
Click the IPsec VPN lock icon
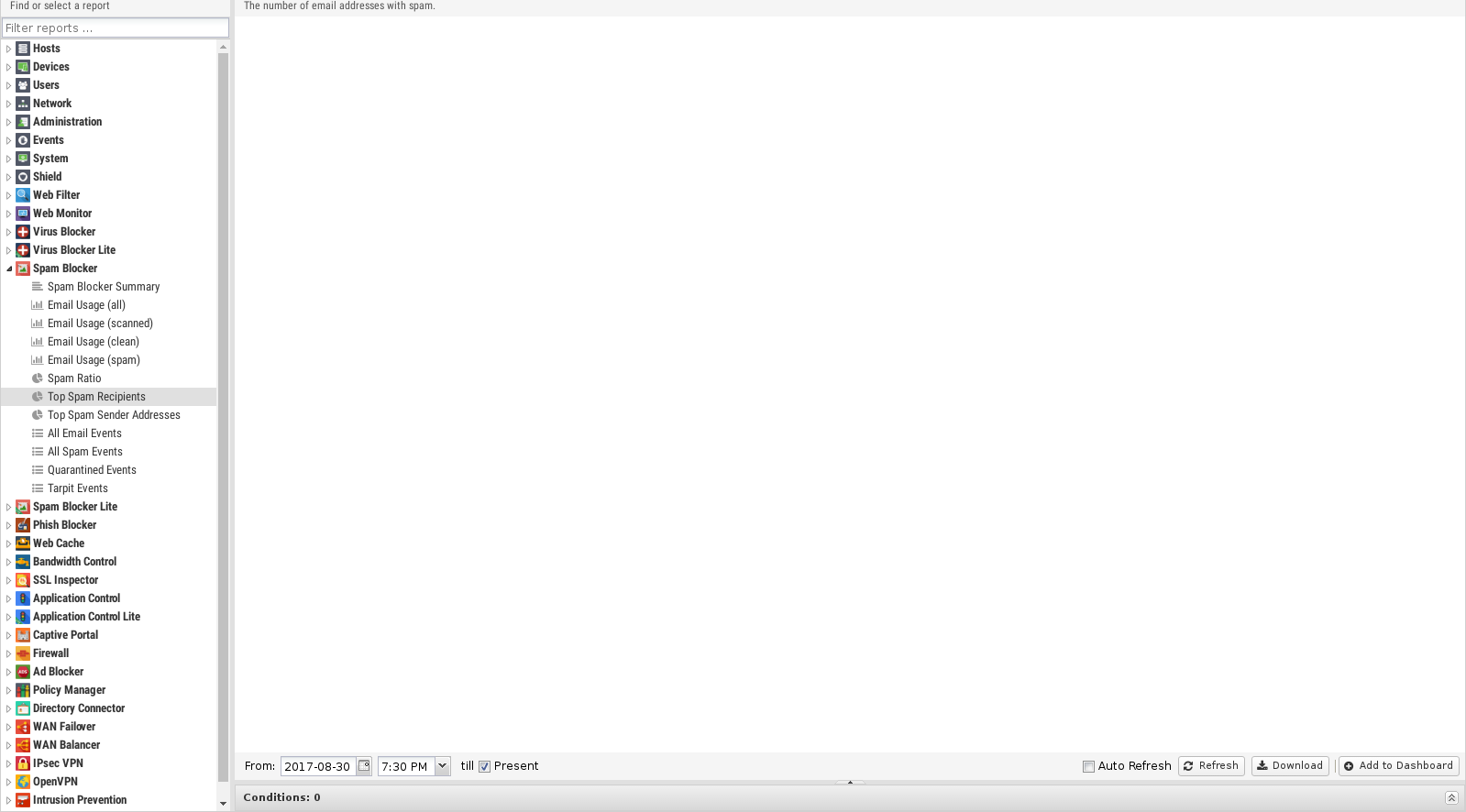point(23,763)
